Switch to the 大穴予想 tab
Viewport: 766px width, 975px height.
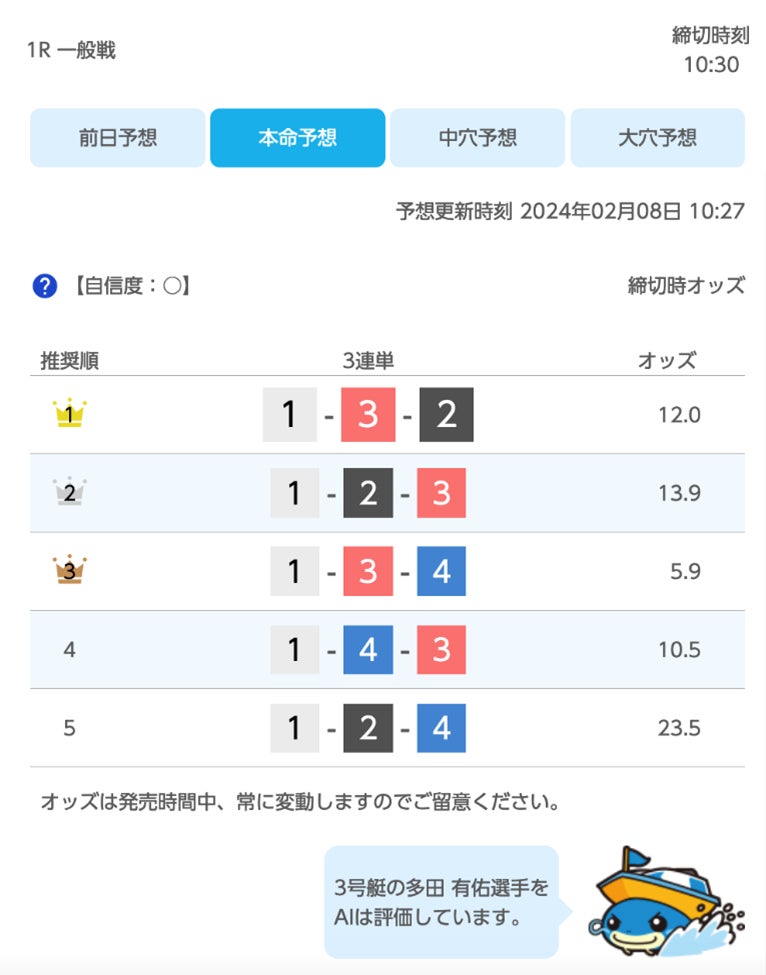click(x=657, y=138)
